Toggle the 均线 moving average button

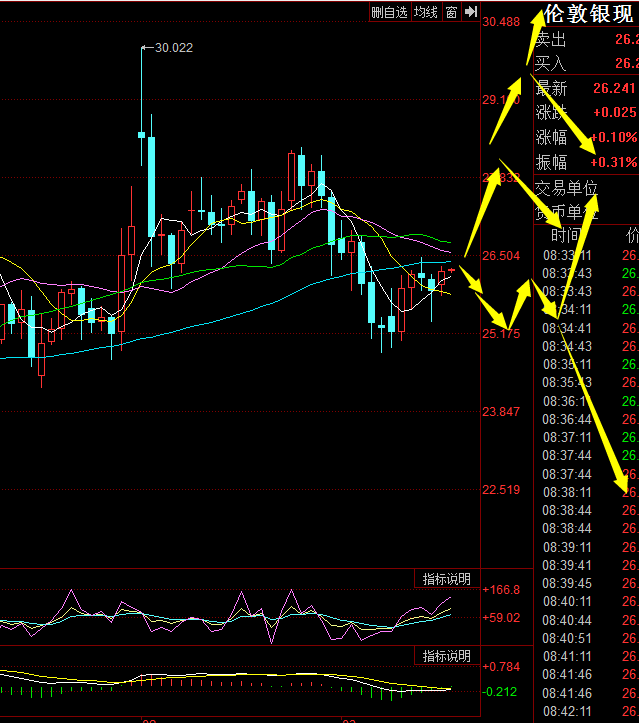pyautogui.click(x=426, y=12)
